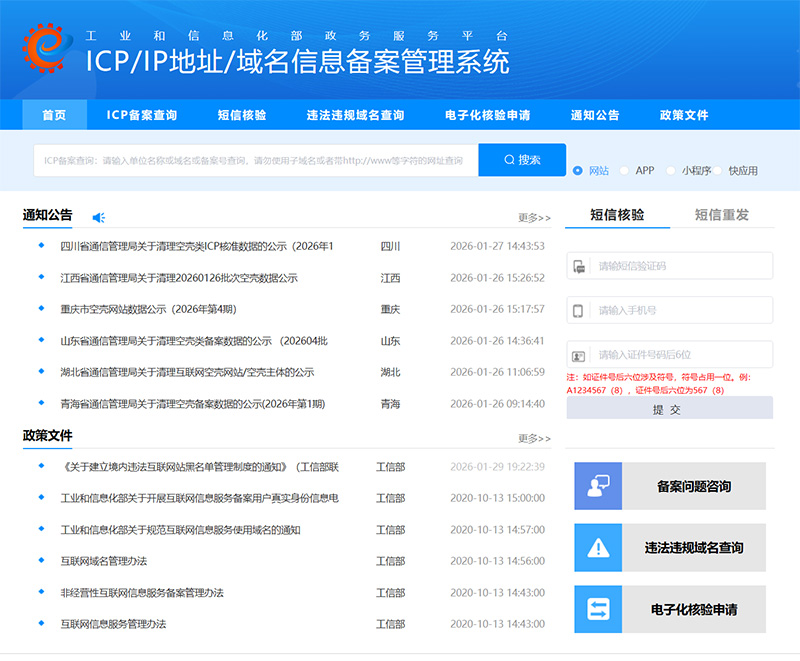Navigate to 电子化核验申请 in top menu
The height and width of the screenshot is (661, 800).
click(487, 114)
